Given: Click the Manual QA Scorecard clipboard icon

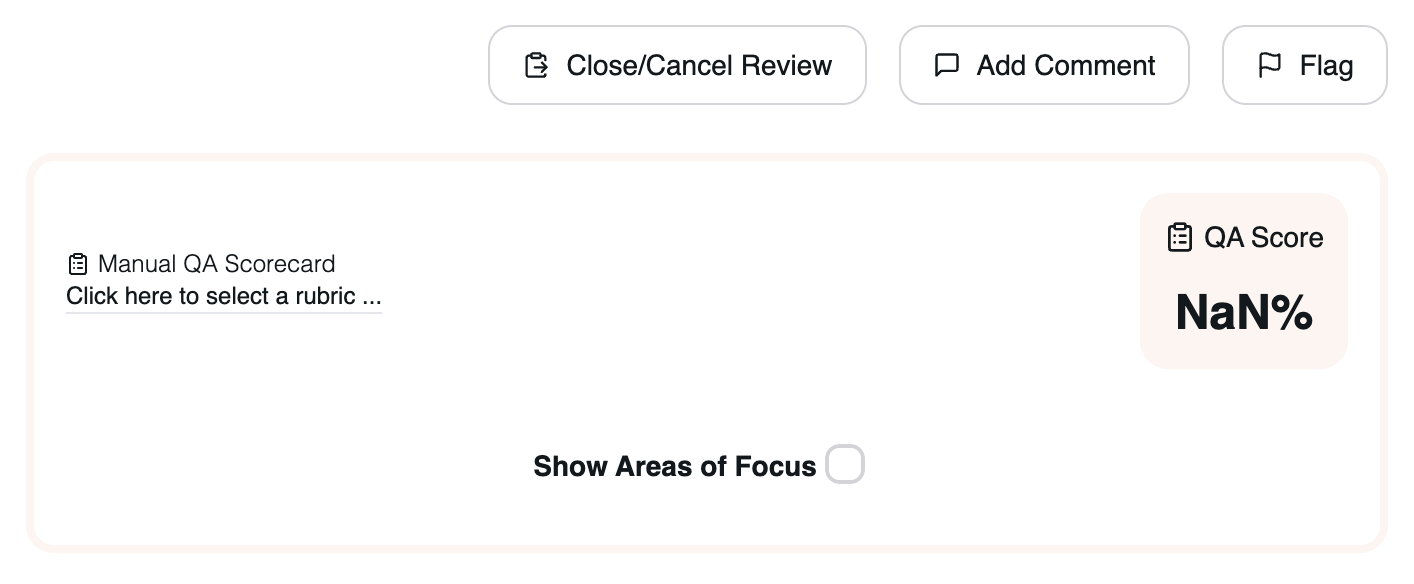Looking at the screenshot, I should 78,264.
